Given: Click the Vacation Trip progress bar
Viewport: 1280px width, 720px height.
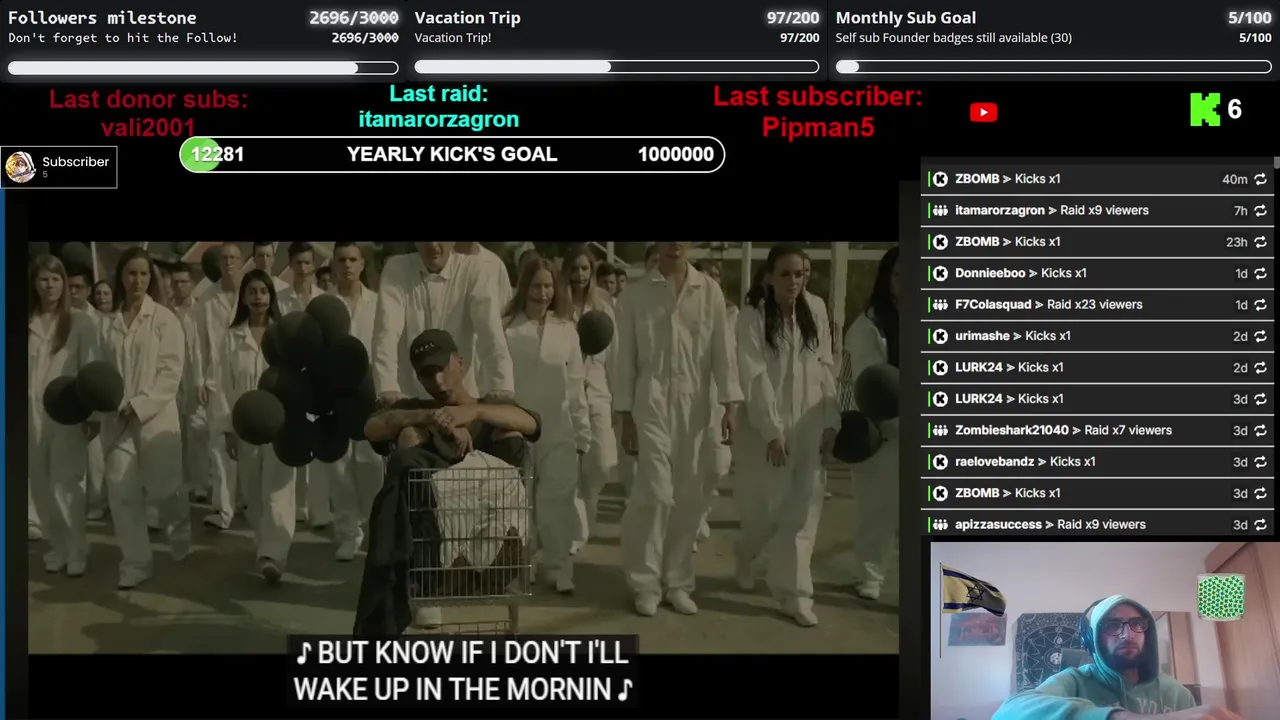Looking at the screenshot, I should (617, 67).
